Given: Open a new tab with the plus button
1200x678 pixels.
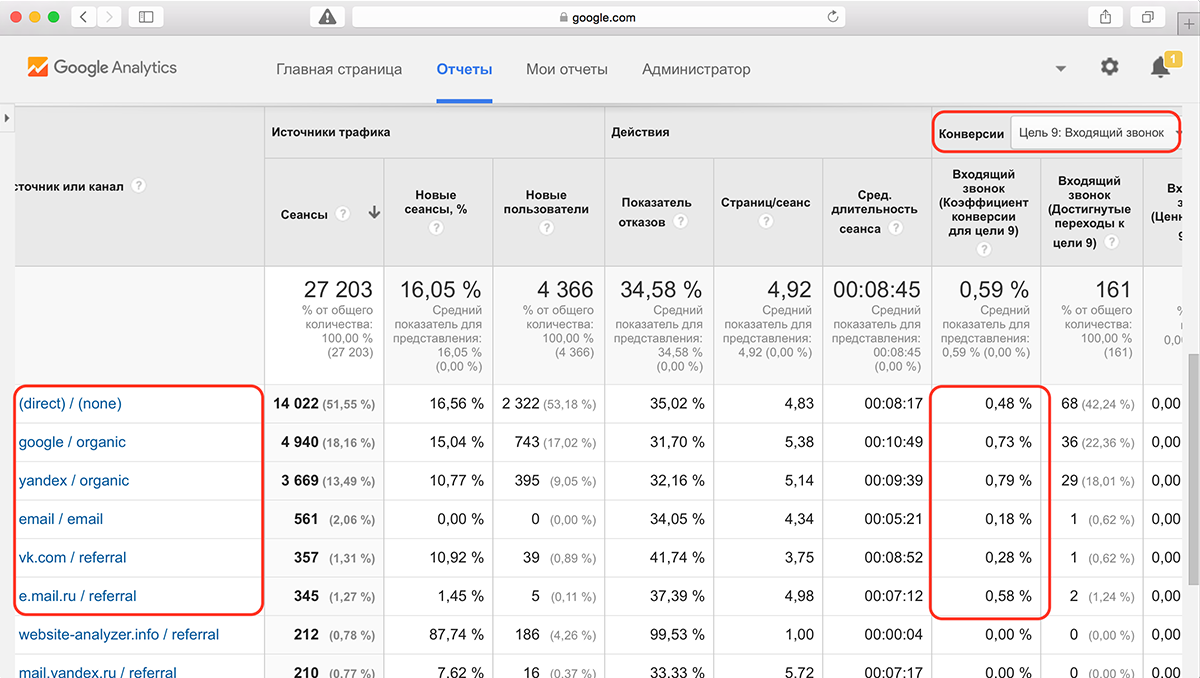Looking at the screenshot, I should tap(1188, 24).
